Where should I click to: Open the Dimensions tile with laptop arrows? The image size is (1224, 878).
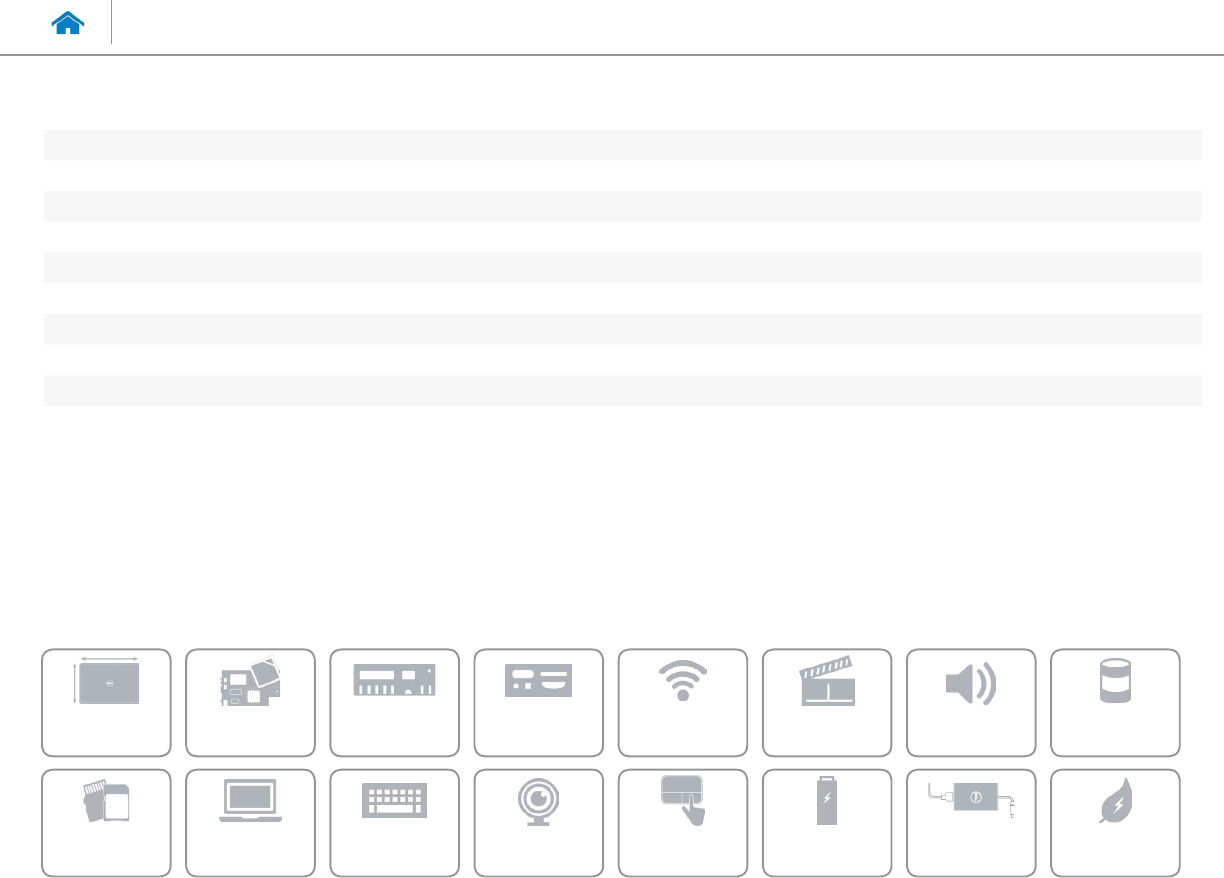tap(106, 702)
